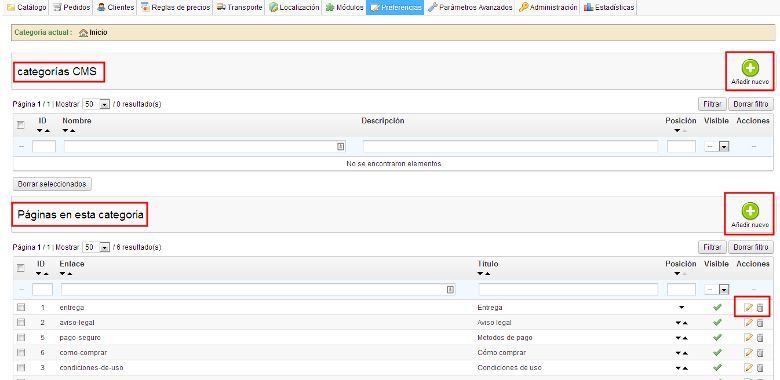Image resolution: width=780 pixels, height=380 pixels.
Task: Click the green Añadir nuevo icon for categorías CMS
Action: 750,68
